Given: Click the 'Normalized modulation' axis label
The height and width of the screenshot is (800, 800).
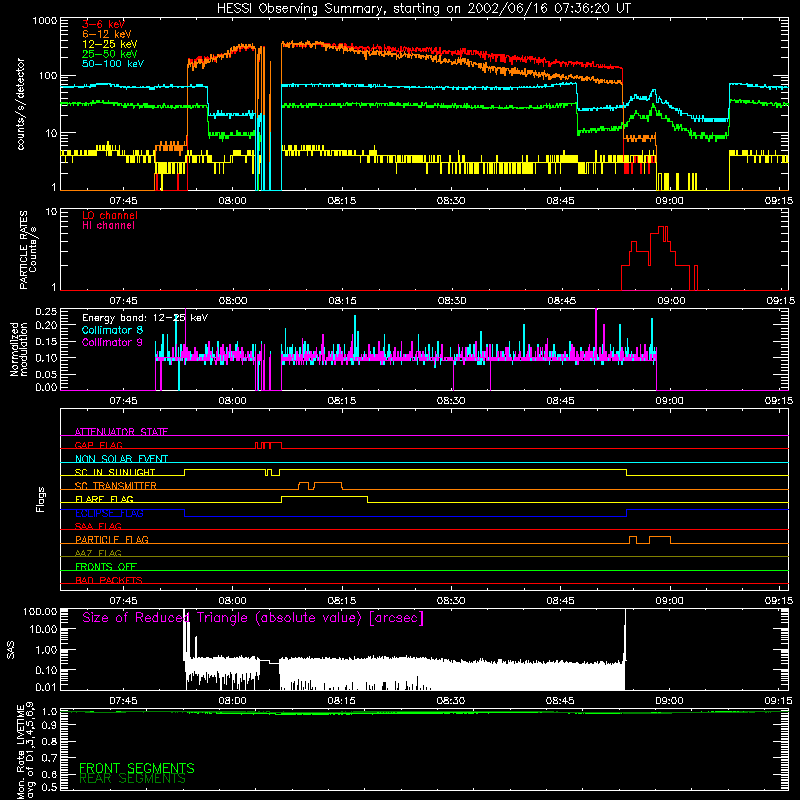Looking at the screenshot, I should (19, 349).
